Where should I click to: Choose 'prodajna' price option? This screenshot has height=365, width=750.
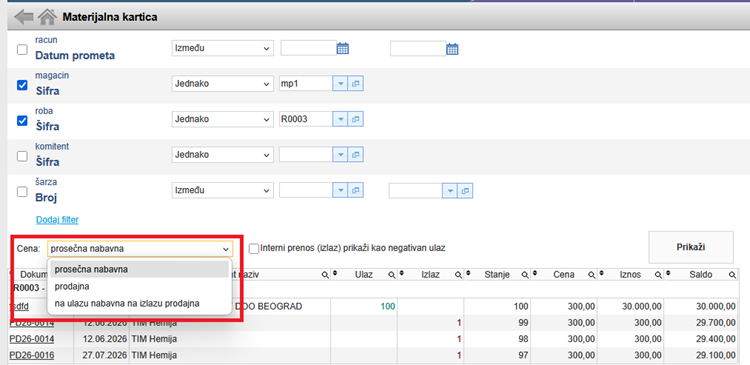tap(140, 286)
